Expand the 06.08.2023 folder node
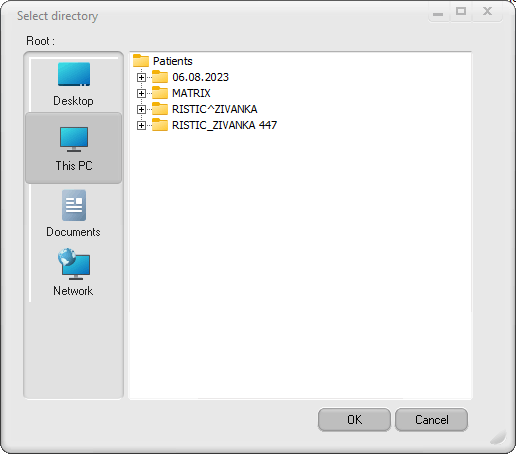This screenshot has width=516, height=454. click(141, 77)
